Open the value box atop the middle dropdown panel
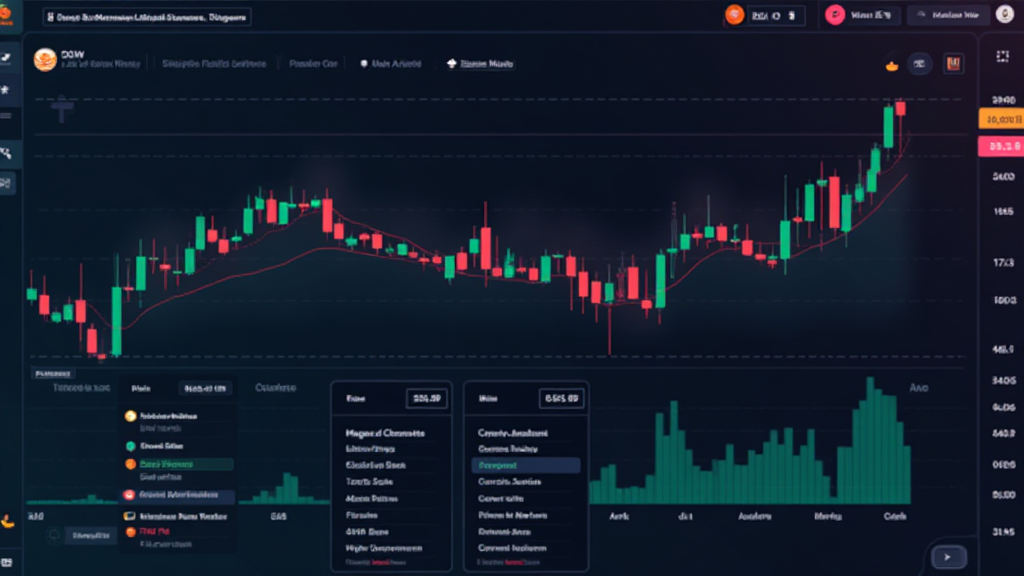This screenshot has width=1024, height=576. pos(427,398)
